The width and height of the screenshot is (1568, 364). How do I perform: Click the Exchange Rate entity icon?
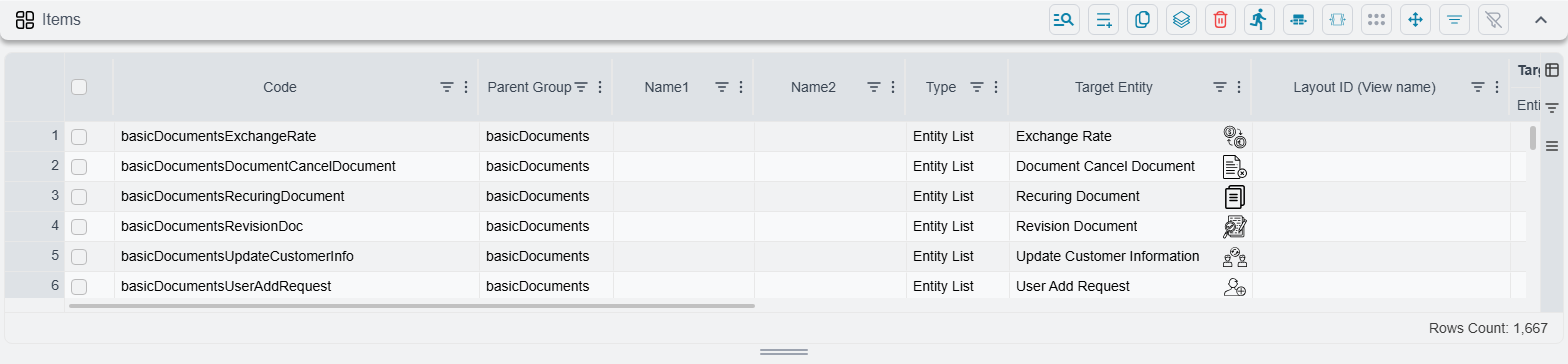[x=1234, y=137]
